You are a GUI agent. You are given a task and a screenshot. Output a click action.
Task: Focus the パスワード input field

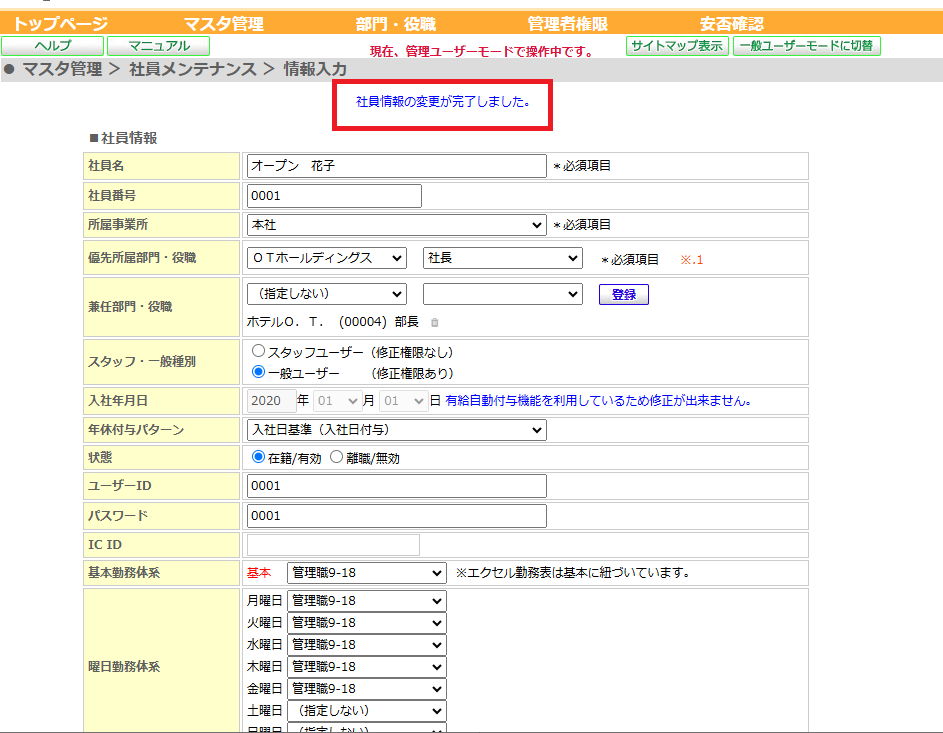click(x=396, y=516)
